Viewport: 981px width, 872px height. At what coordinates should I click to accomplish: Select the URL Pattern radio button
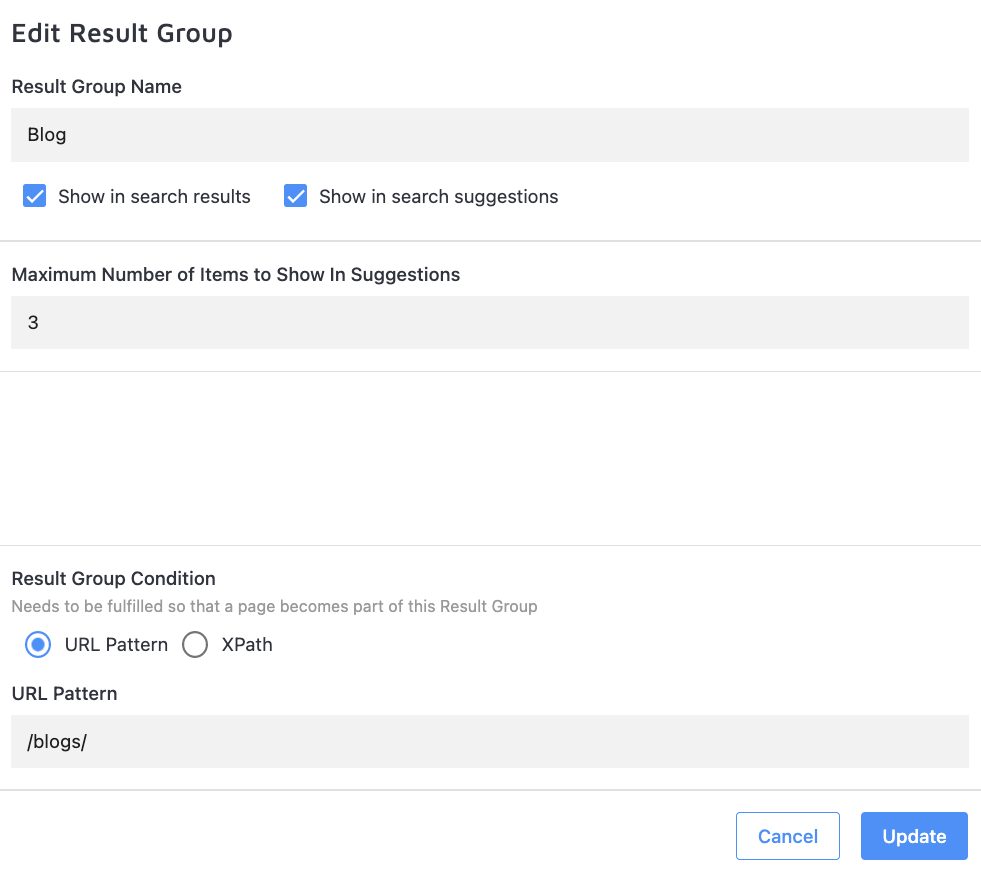point(38,645)
